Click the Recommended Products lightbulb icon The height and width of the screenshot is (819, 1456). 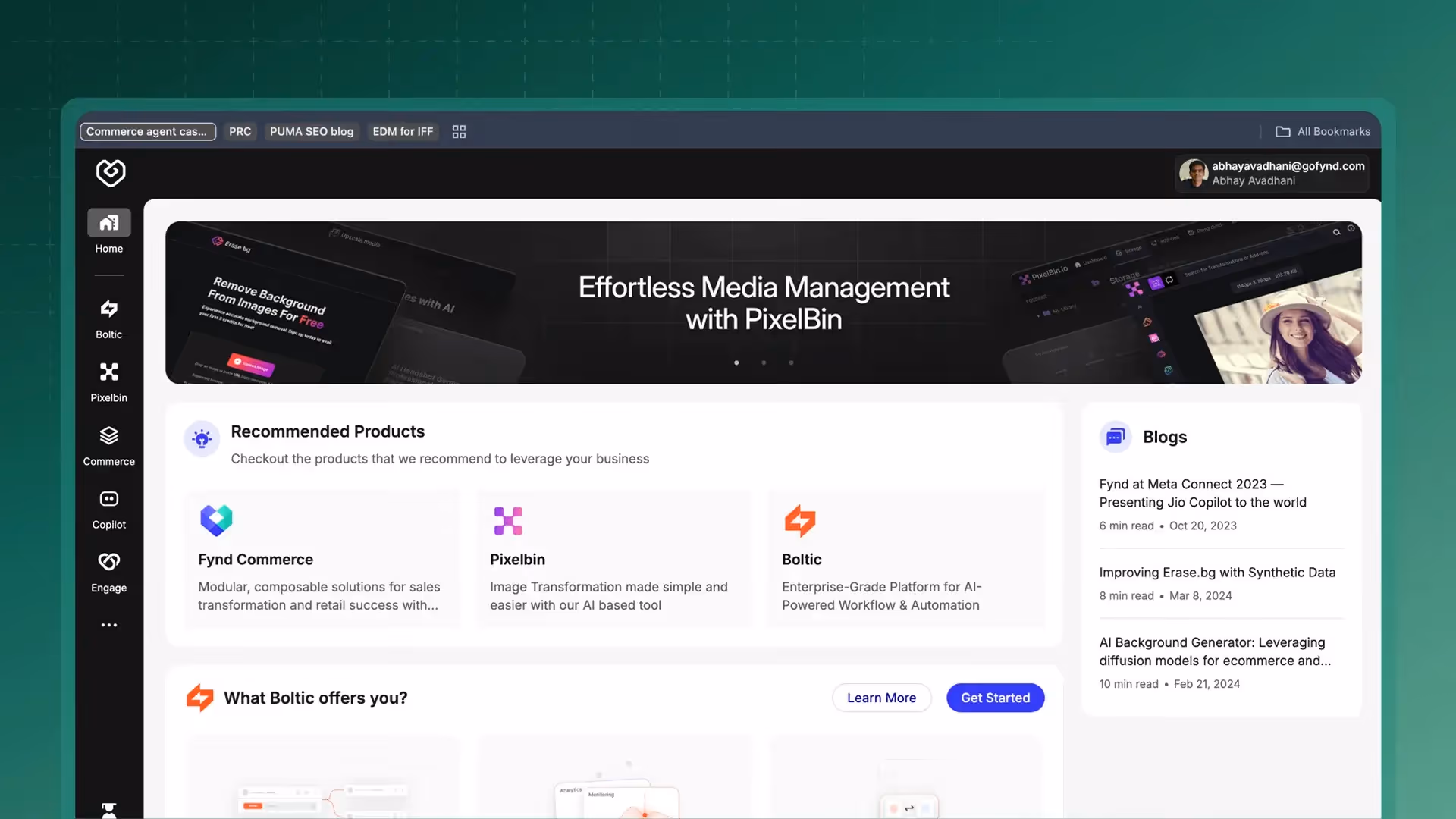[201, 439]
